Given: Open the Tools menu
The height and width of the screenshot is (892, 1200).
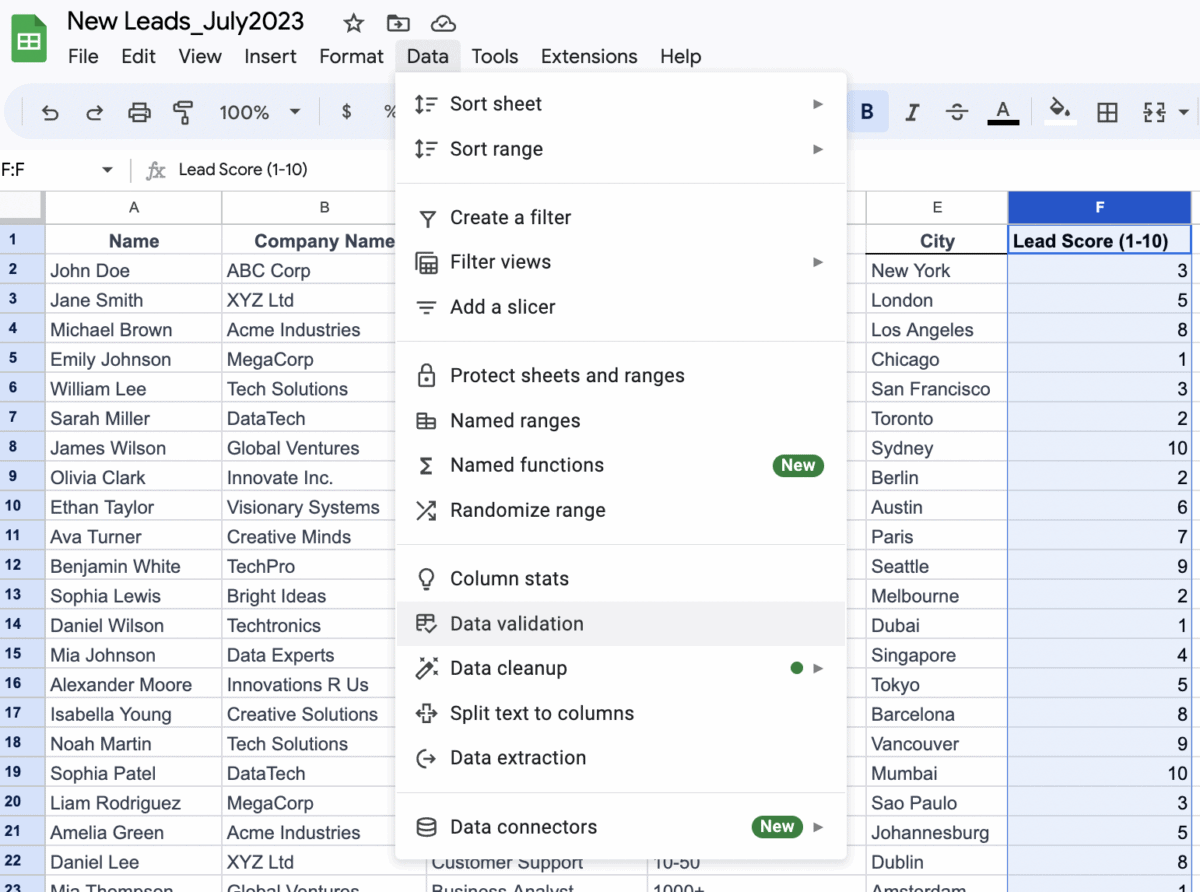Looking at the screenshot, I should tap(495, 56).
